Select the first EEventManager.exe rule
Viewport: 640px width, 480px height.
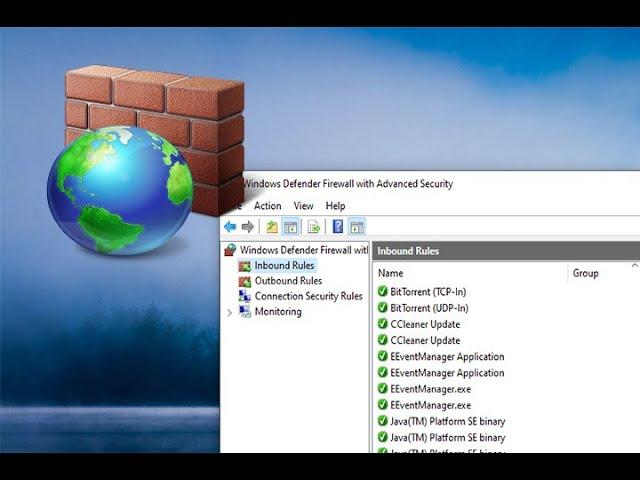(x=430, y=389)
